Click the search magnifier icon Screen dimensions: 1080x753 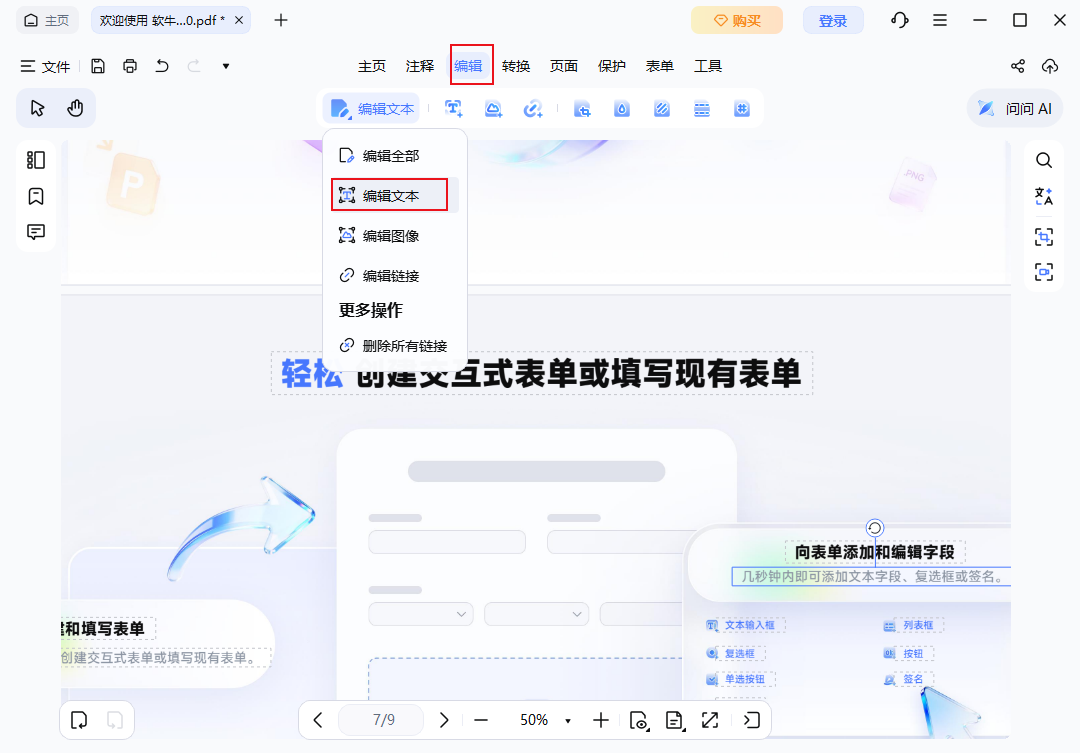(x=1044, y=161)
